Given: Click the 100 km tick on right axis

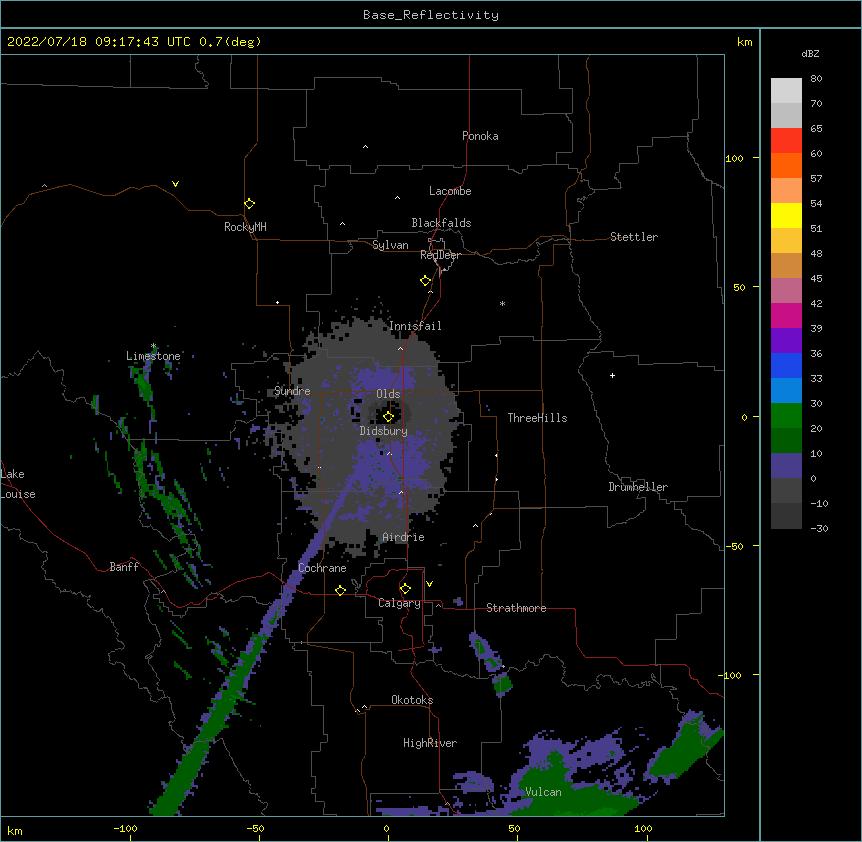Looking at the screenshot, I should (x=734, y=158).
